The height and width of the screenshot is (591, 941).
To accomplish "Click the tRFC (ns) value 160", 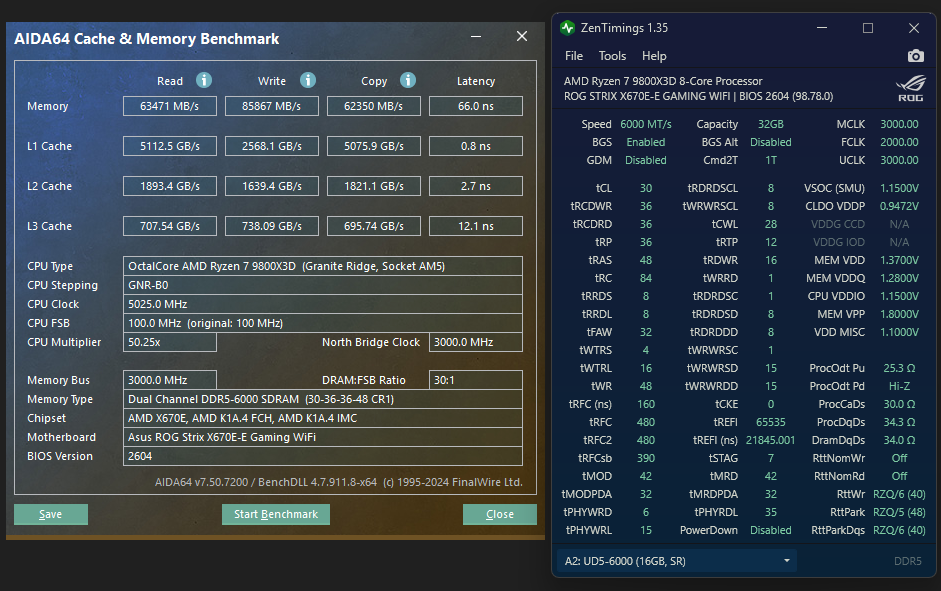I will [x=646, y=404].
